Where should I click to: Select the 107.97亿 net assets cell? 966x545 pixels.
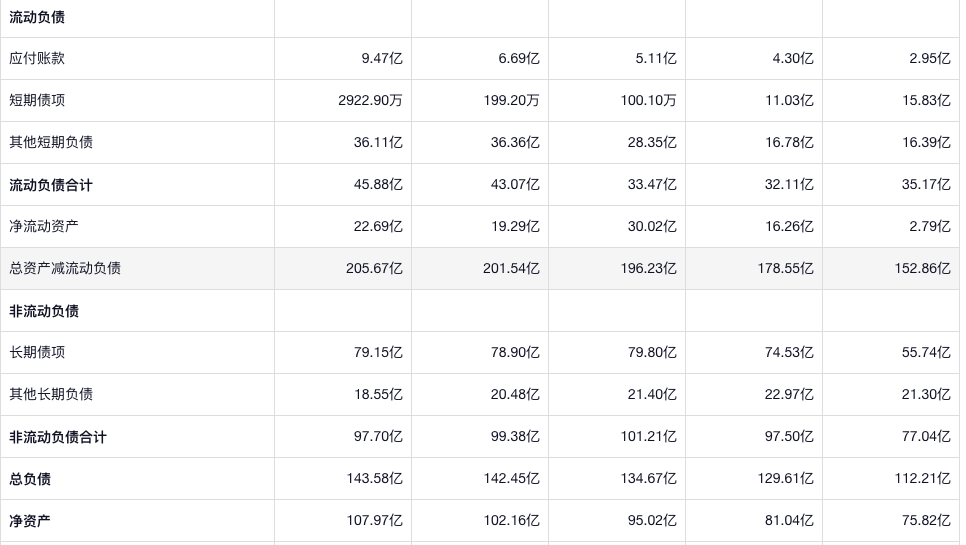[x=374, y=521]
